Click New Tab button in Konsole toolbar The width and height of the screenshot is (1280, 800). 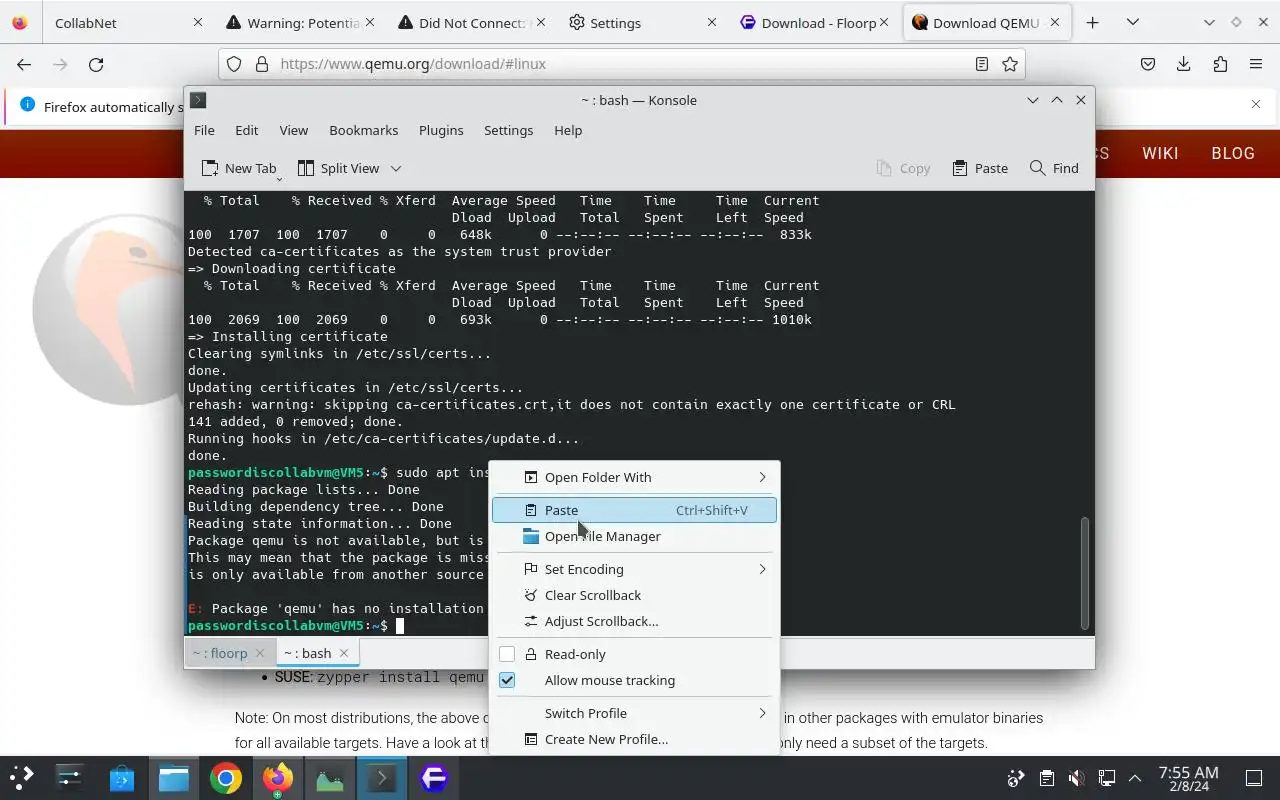[238, 168]
